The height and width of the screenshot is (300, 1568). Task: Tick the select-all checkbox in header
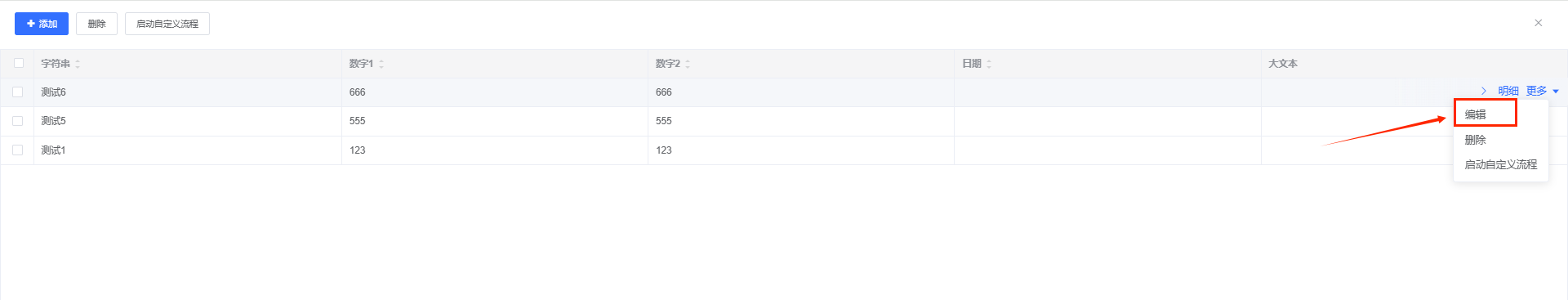(x=19, y=63)
